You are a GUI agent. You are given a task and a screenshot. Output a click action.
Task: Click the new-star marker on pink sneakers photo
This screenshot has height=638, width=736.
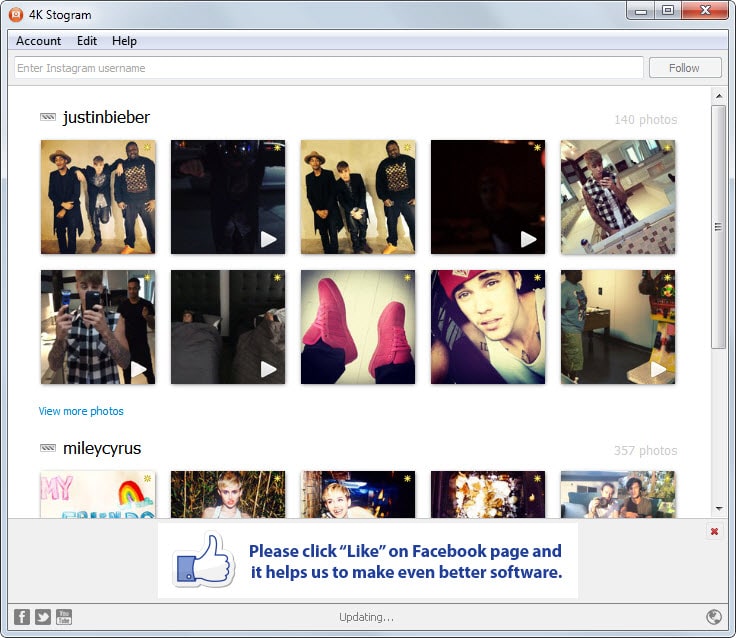(x=407, y=277)
